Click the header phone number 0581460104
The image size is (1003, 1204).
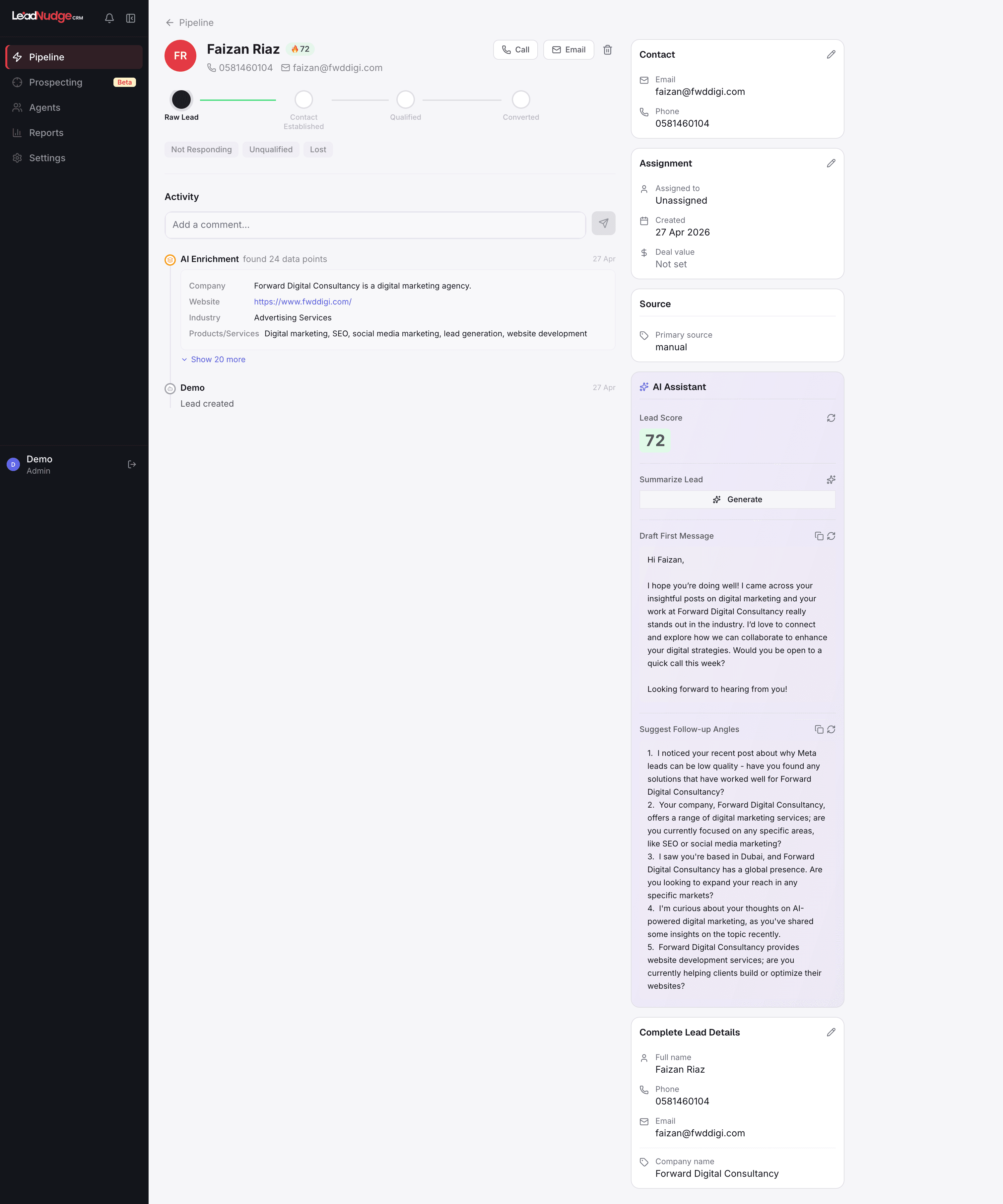[245, 68]
